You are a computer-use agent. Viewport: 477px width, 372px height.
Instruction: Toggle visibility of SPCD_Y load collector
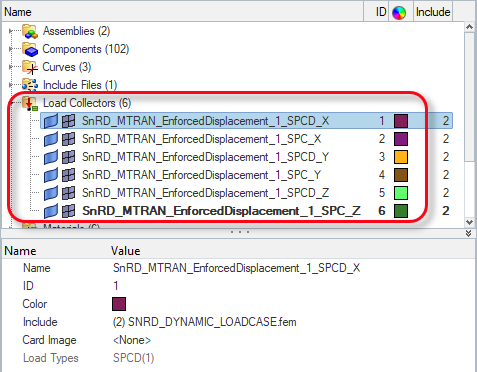tap(51, 157)
